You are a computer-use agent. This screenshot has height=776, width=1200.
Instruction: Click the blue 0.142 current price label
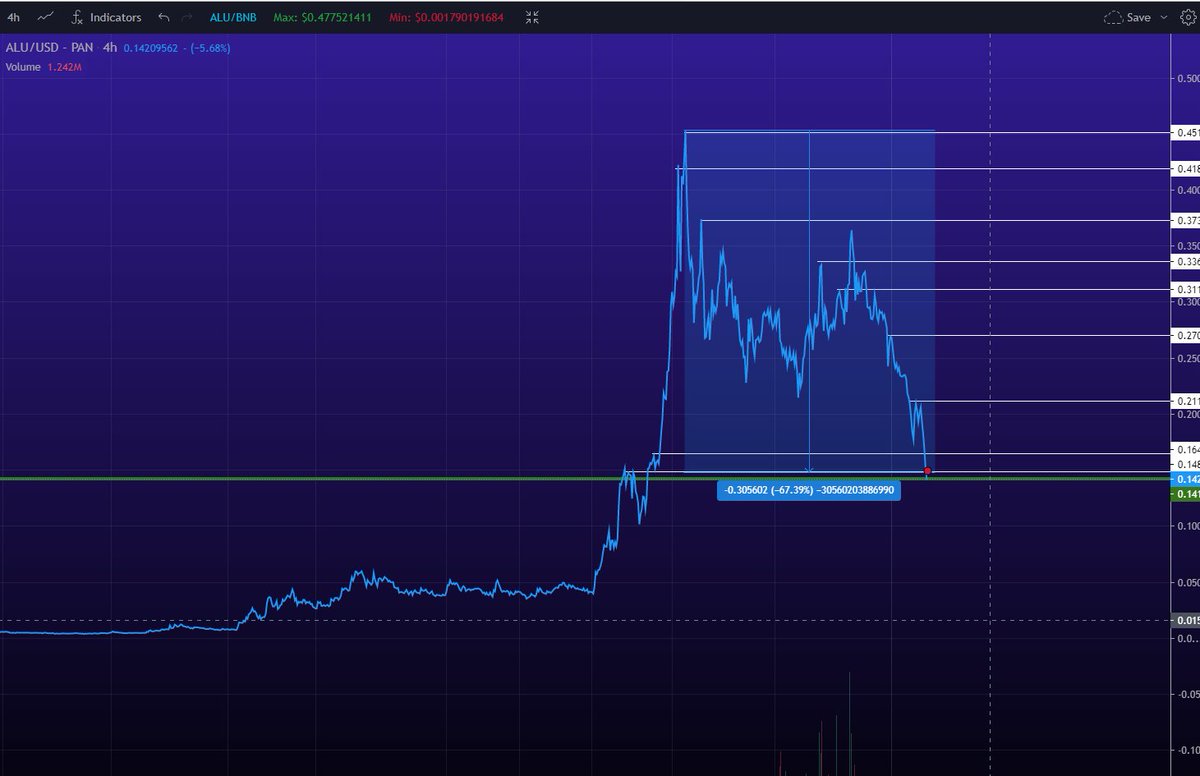pos(1186,480)
